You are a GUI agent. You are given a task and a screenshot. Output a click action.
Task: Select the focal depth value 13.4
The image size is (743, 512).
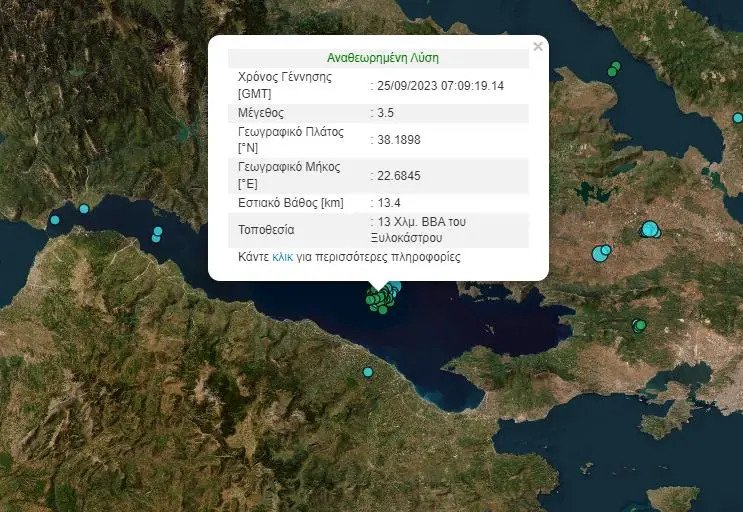tap(389, 203)
